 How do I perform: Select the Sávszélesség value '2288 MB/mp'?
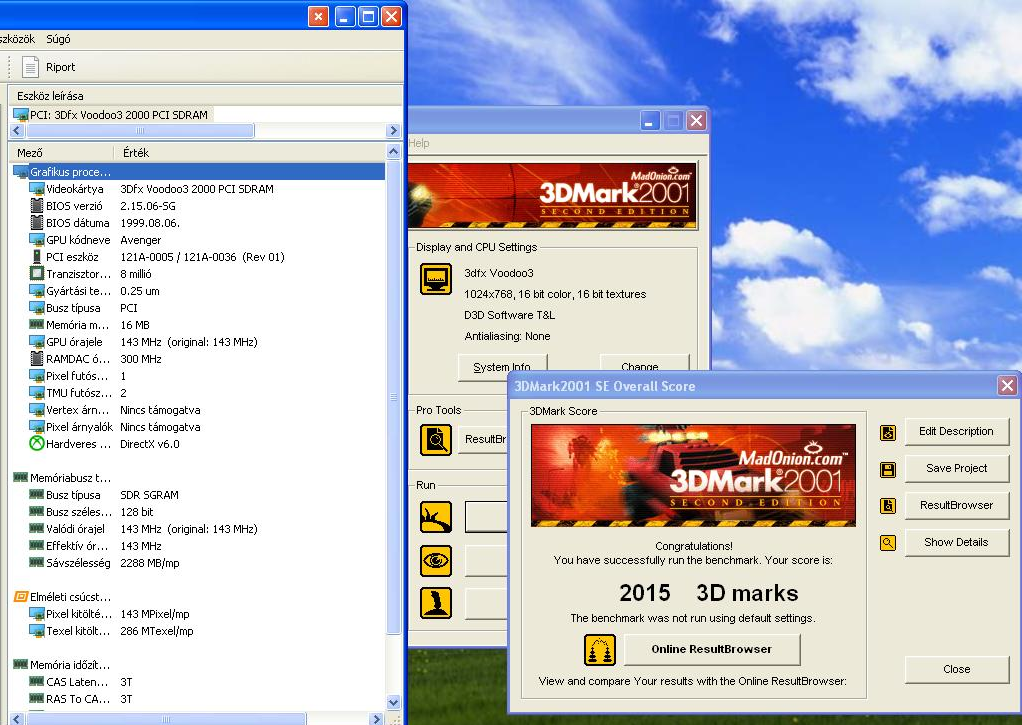coord(150,563)
